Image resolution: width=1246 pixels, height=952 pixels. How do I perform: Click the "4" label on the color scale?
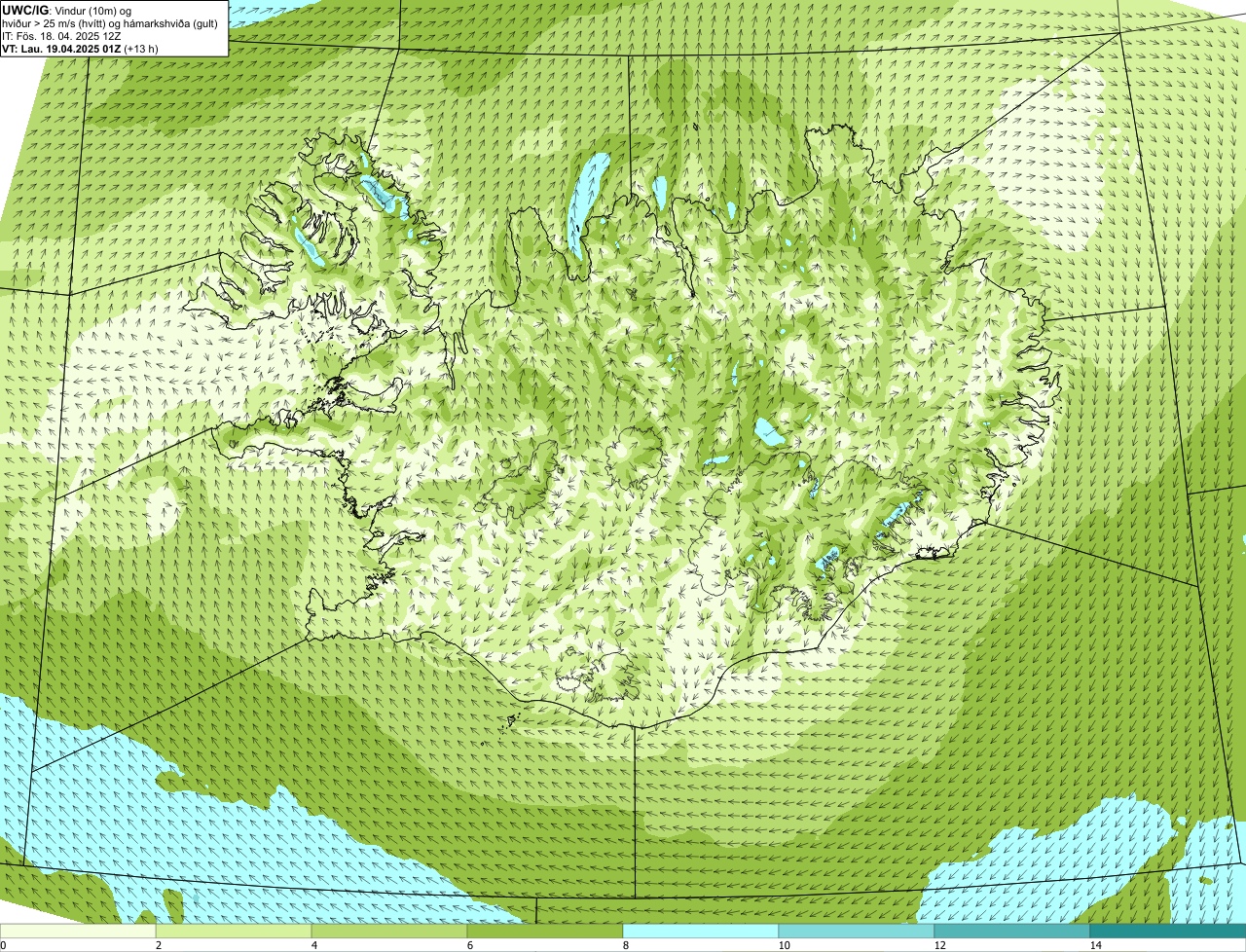click(313, 945)
